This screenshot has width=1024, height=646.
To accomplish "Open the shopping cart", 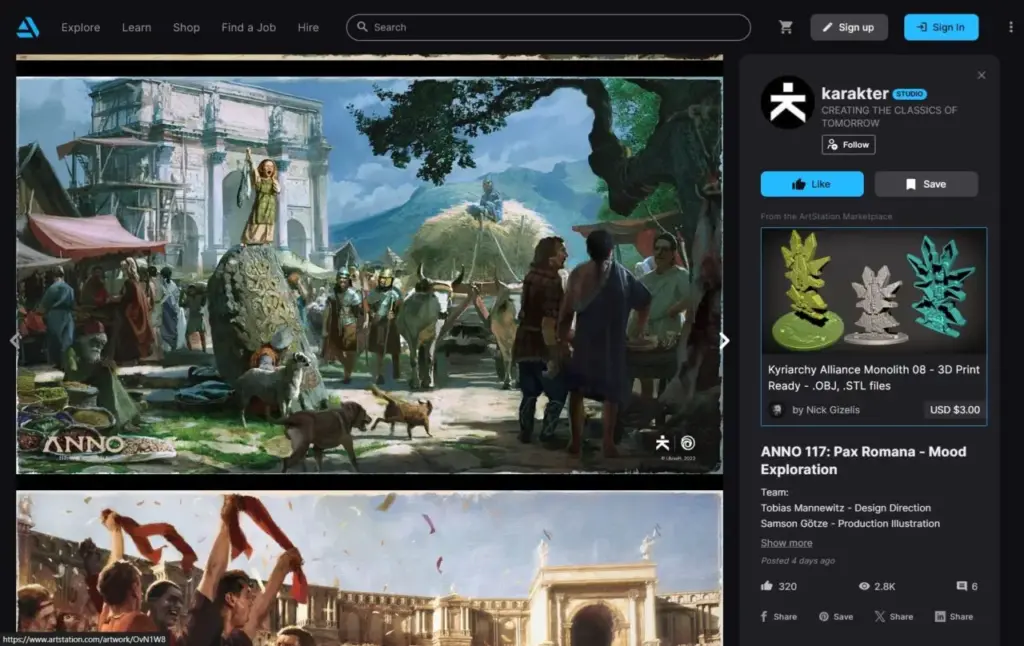I will (786, 27).
